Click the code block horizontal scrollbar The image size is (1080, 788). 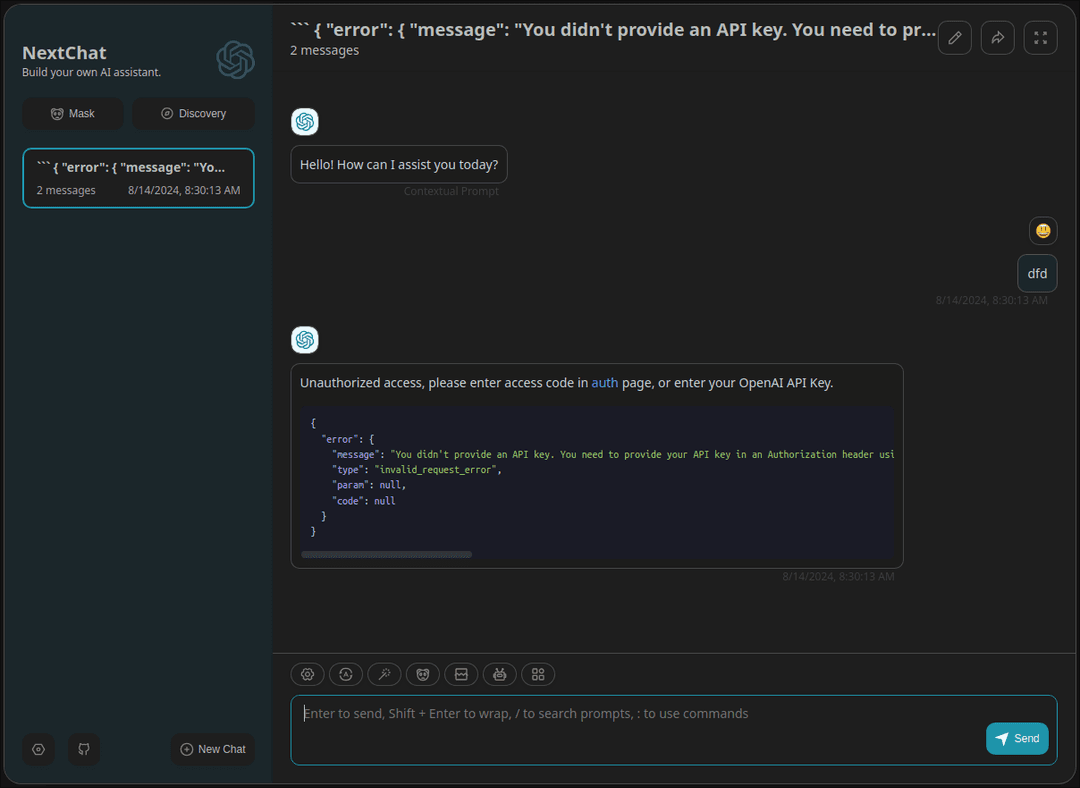pyautogui.click(x=386, y=554)
